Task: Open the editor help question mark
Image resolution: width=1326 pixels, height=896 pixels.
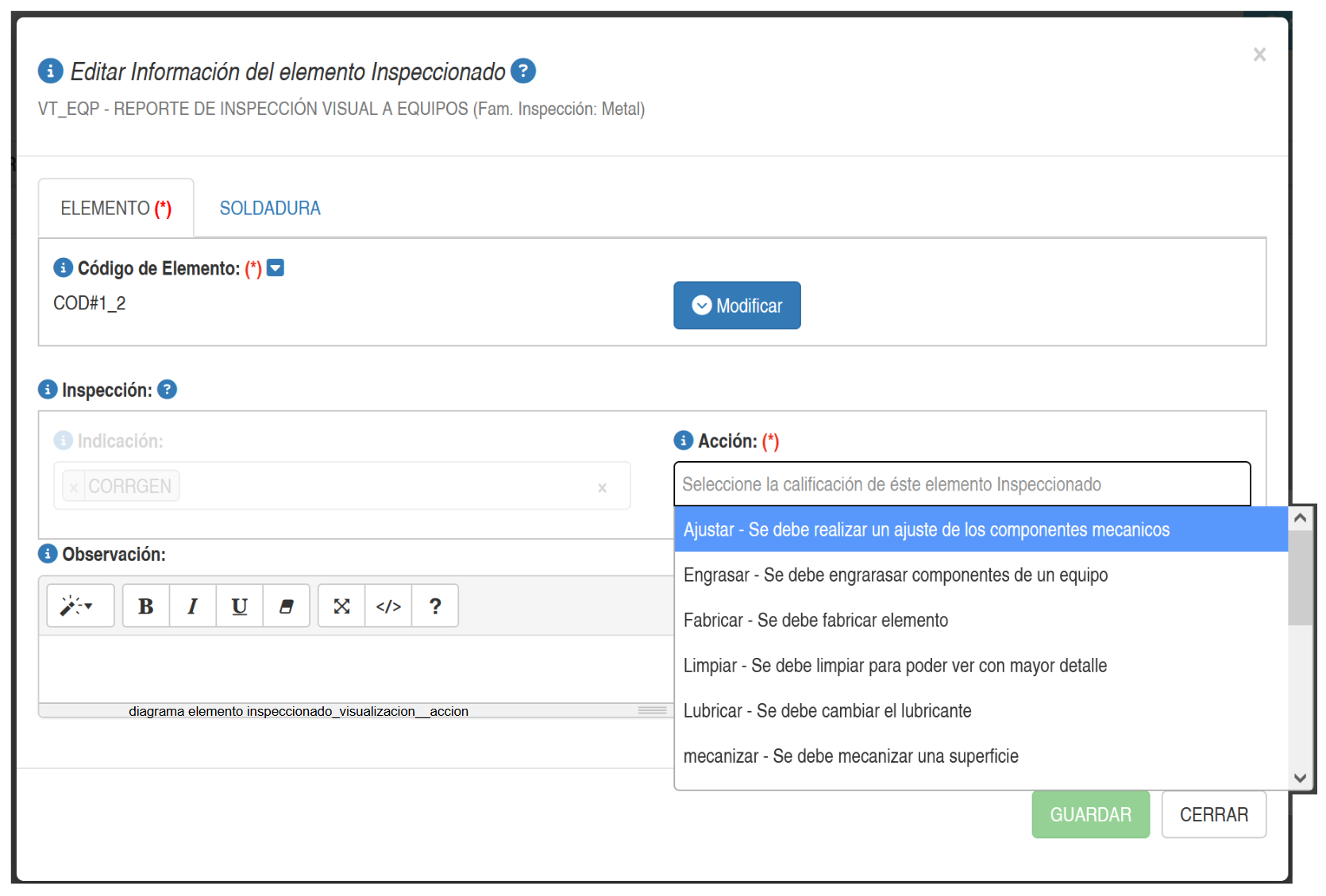Action: 435,606
